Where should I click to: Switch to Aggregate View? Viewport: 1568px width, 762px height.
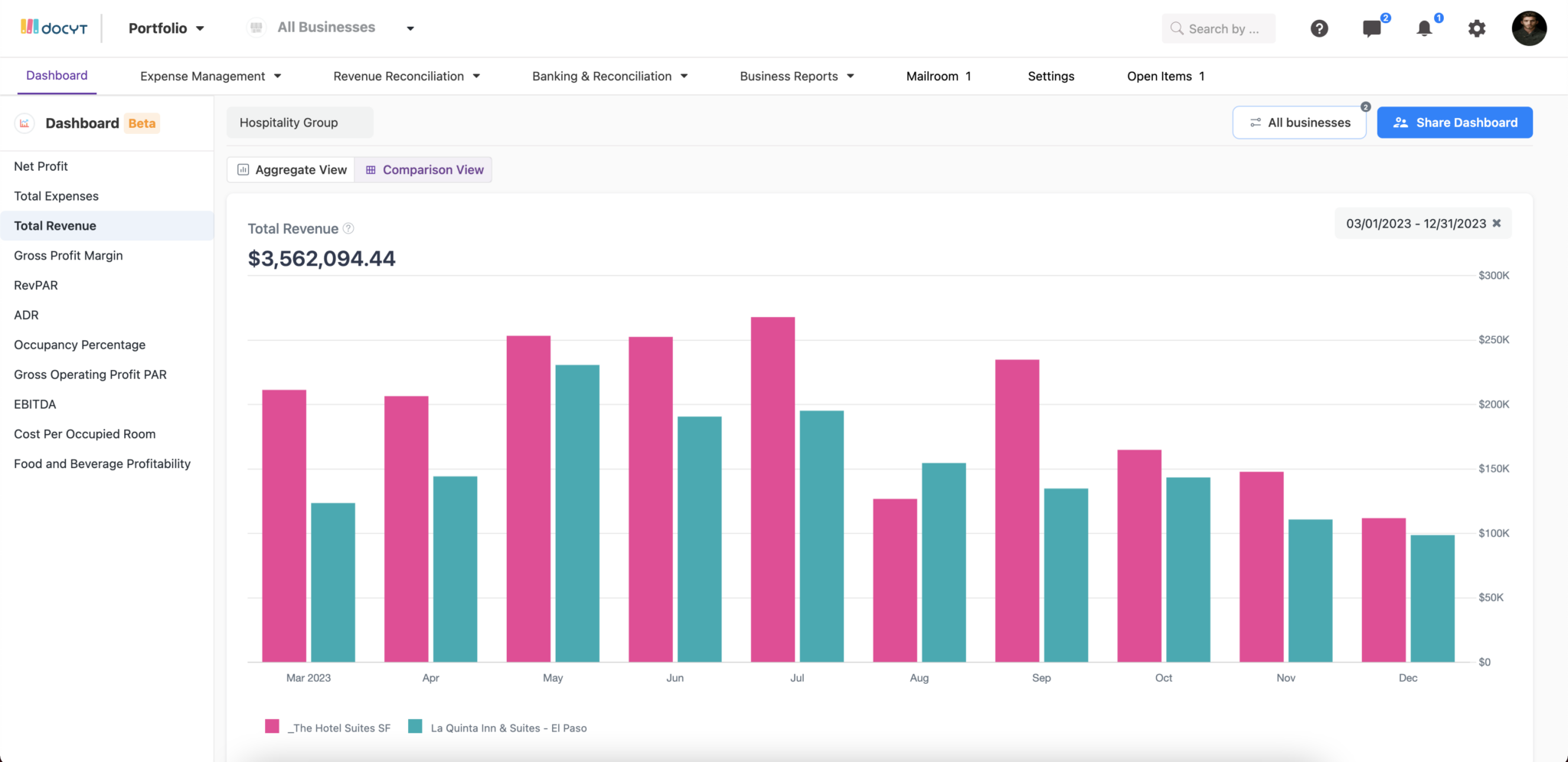click(x=292, y=170)
